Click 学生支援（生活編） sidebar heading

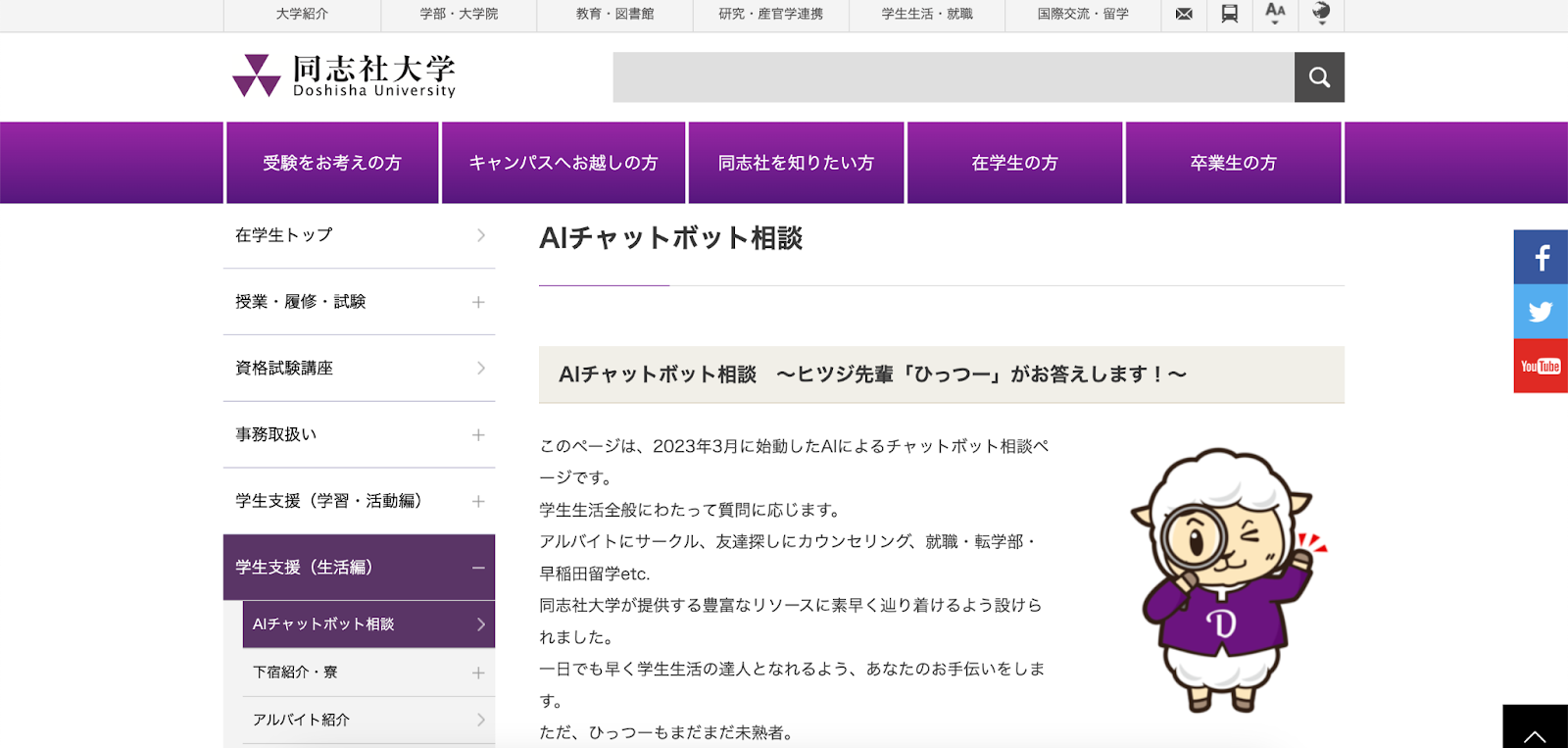pos(304,568)
